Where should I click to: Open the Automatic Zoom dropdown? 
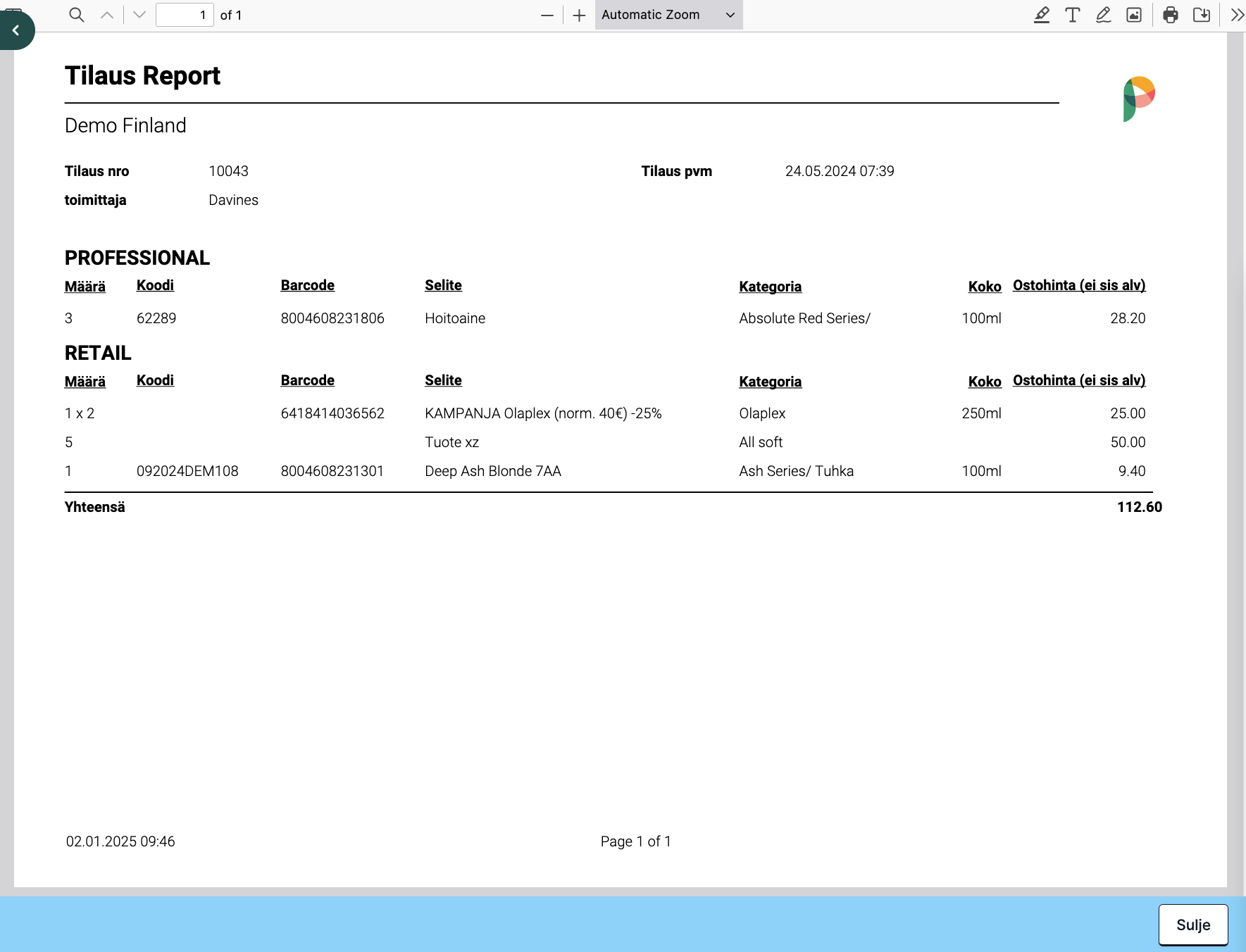coord(668,15)
